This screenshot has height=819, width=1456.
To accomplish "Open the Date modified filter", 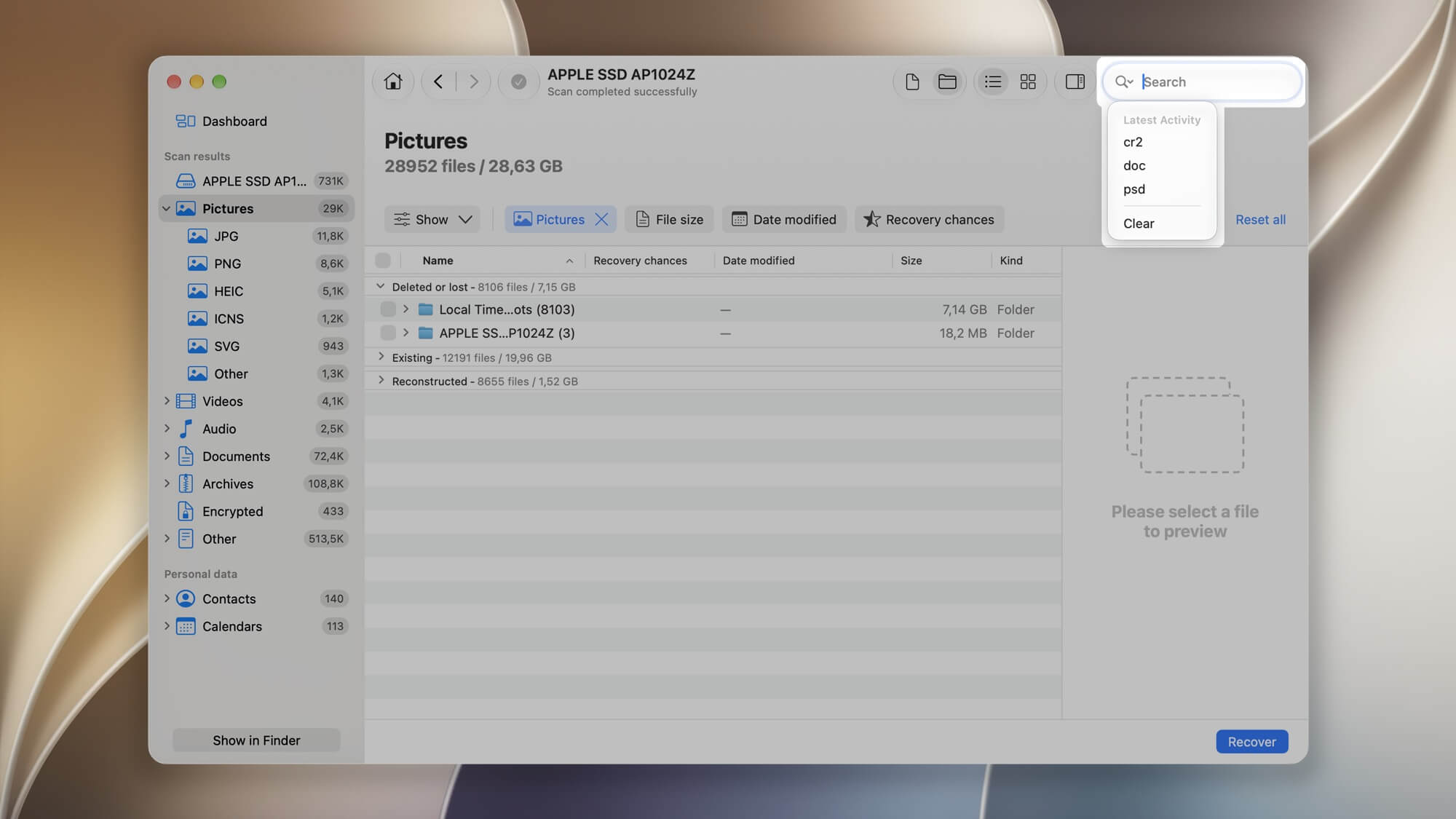I will click(784, 219).
